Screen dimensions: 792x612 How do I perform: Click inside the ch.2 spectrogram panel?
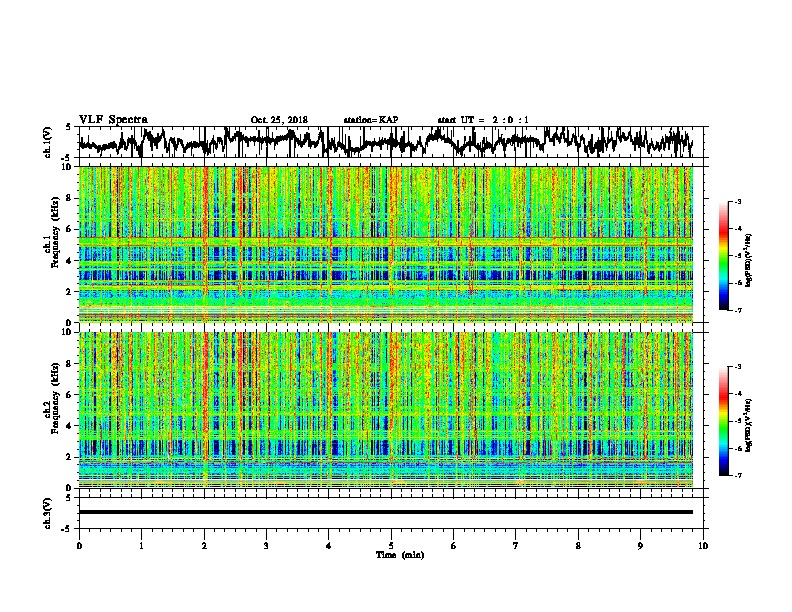pos(386,410)
